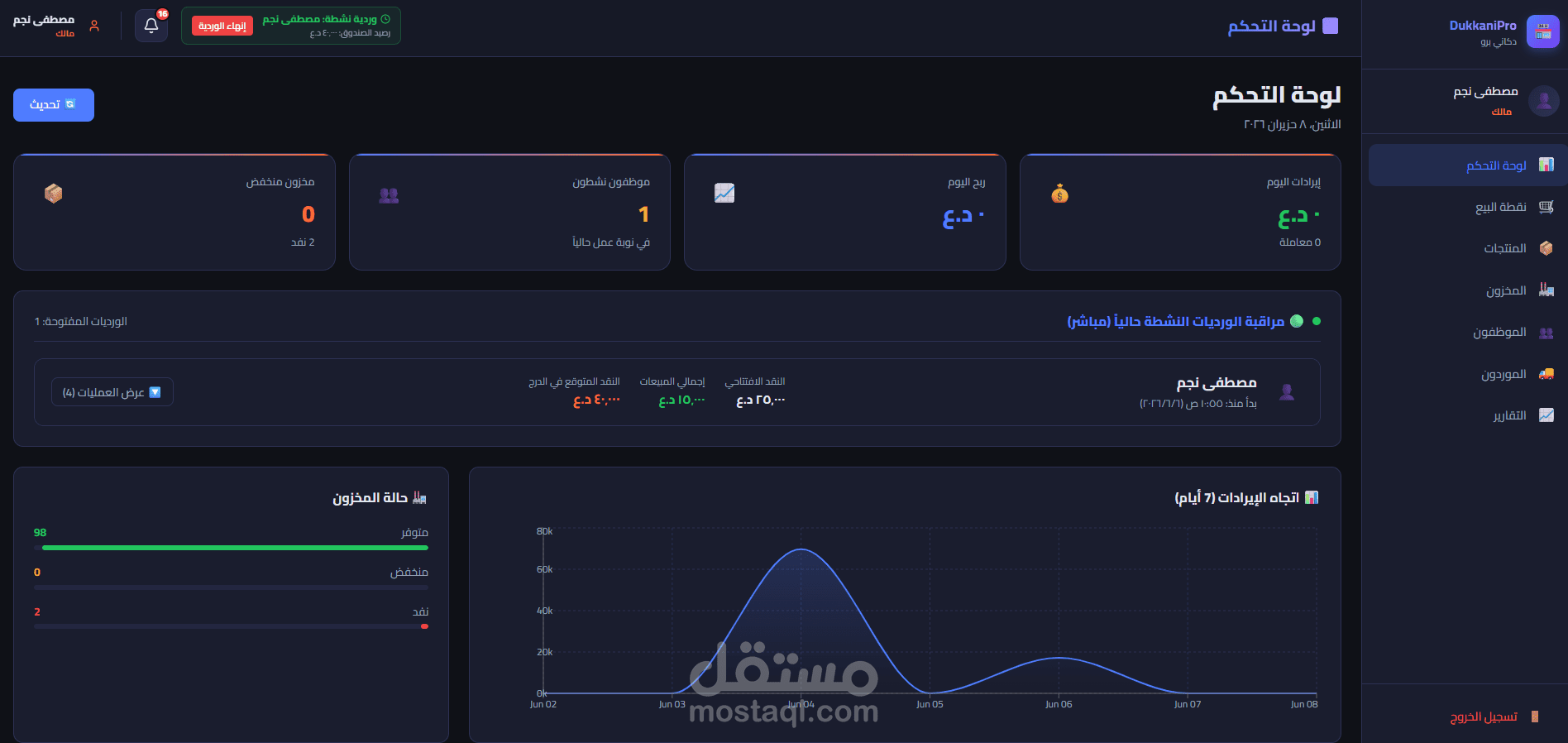The width and height of the screenshot is (1568, 743).
Task: Click the globe icon beside مراقبة الورديات heading
Action: pos(1297,321)
